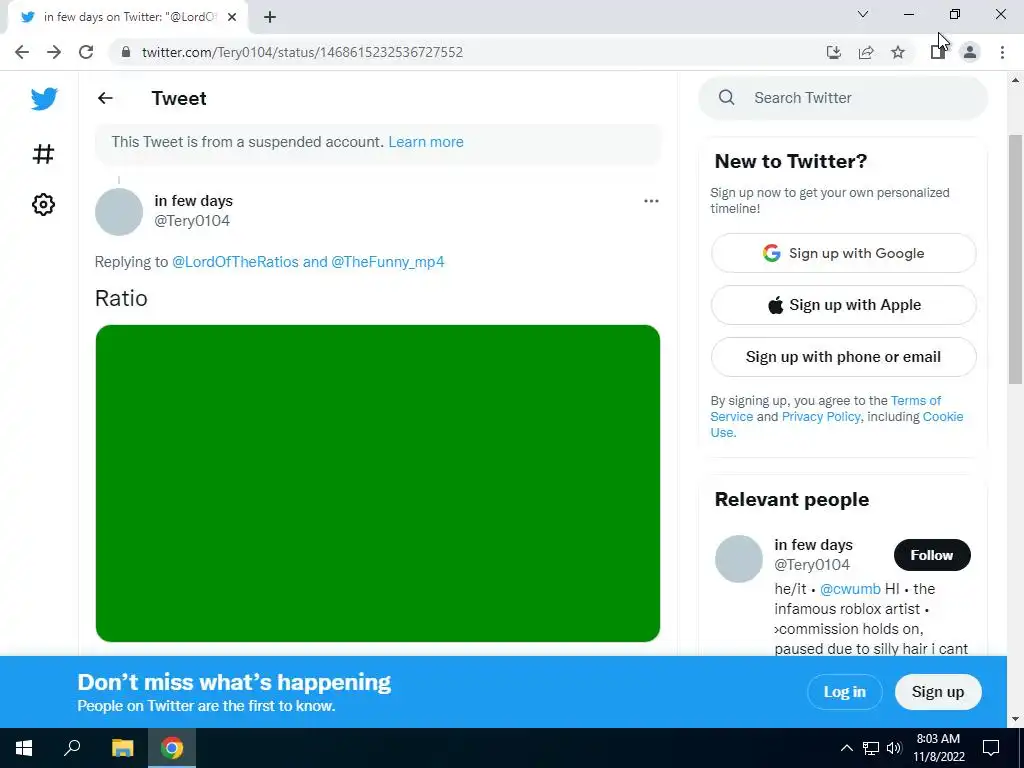Follow in few days account
1024x768 pixels.
(x=932, y=555)
